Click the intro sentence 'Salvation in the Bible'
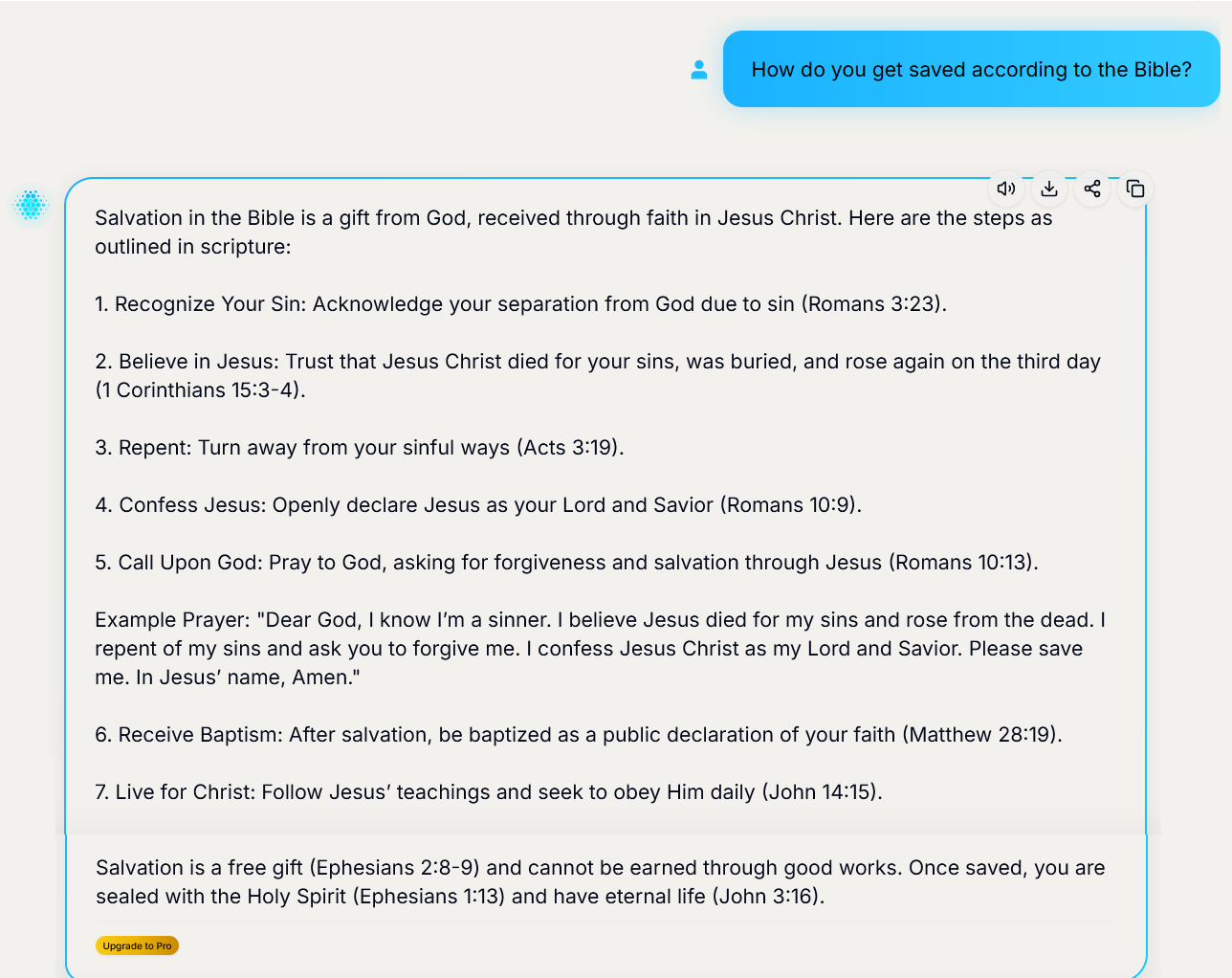This screenshot has width=1232, height=978. 574,233
